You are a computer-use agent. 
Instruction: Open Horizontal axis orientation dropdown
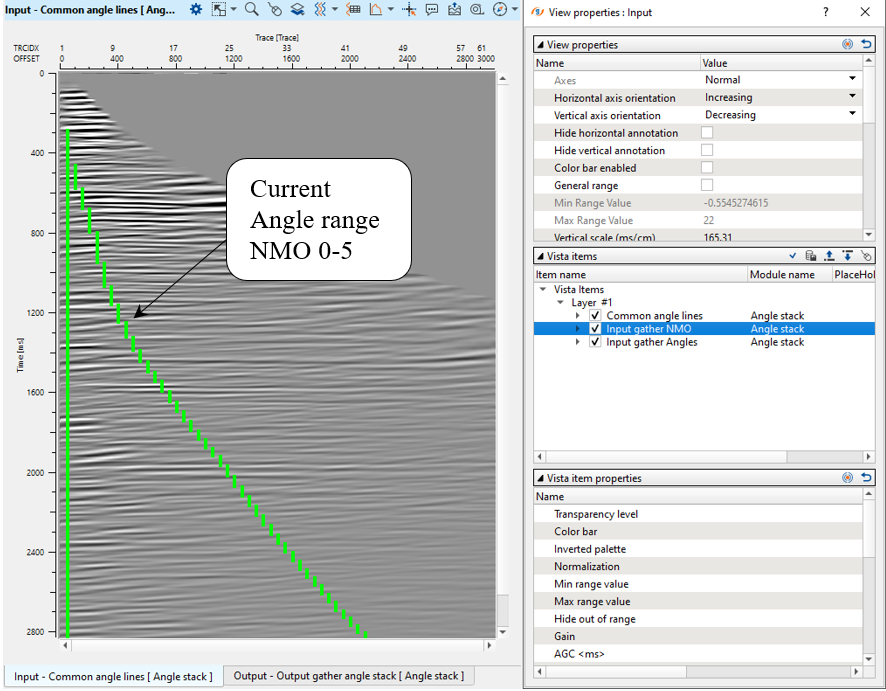click(852, 97)
